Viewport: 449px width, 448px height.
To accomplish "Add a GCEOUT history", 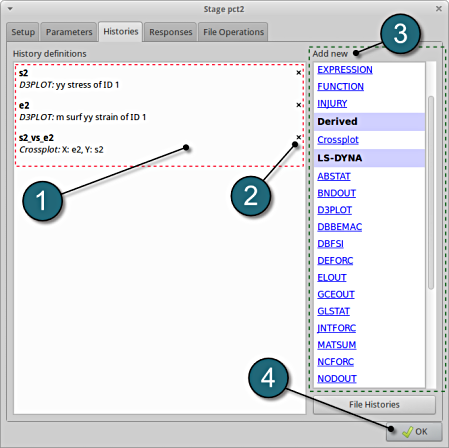I will [336, 294].
